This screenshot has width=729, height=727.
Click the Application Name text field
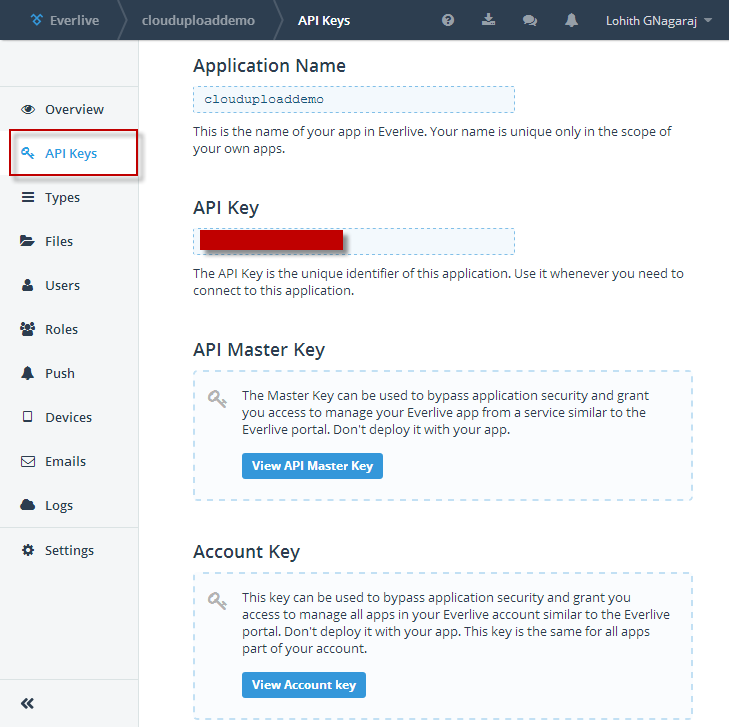(x=354, y=100)
